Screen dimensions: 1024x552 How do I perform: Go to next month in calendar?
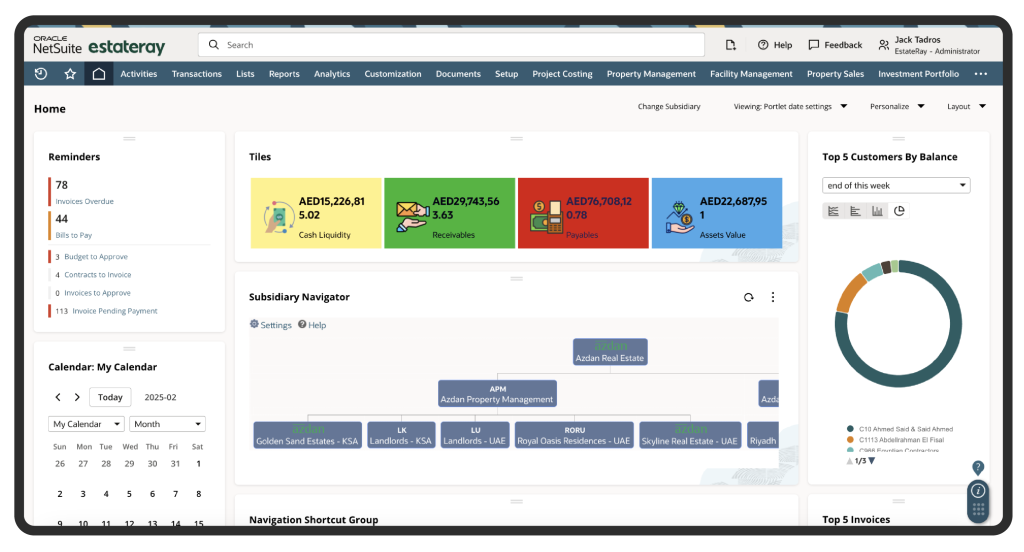pos(77,397)
